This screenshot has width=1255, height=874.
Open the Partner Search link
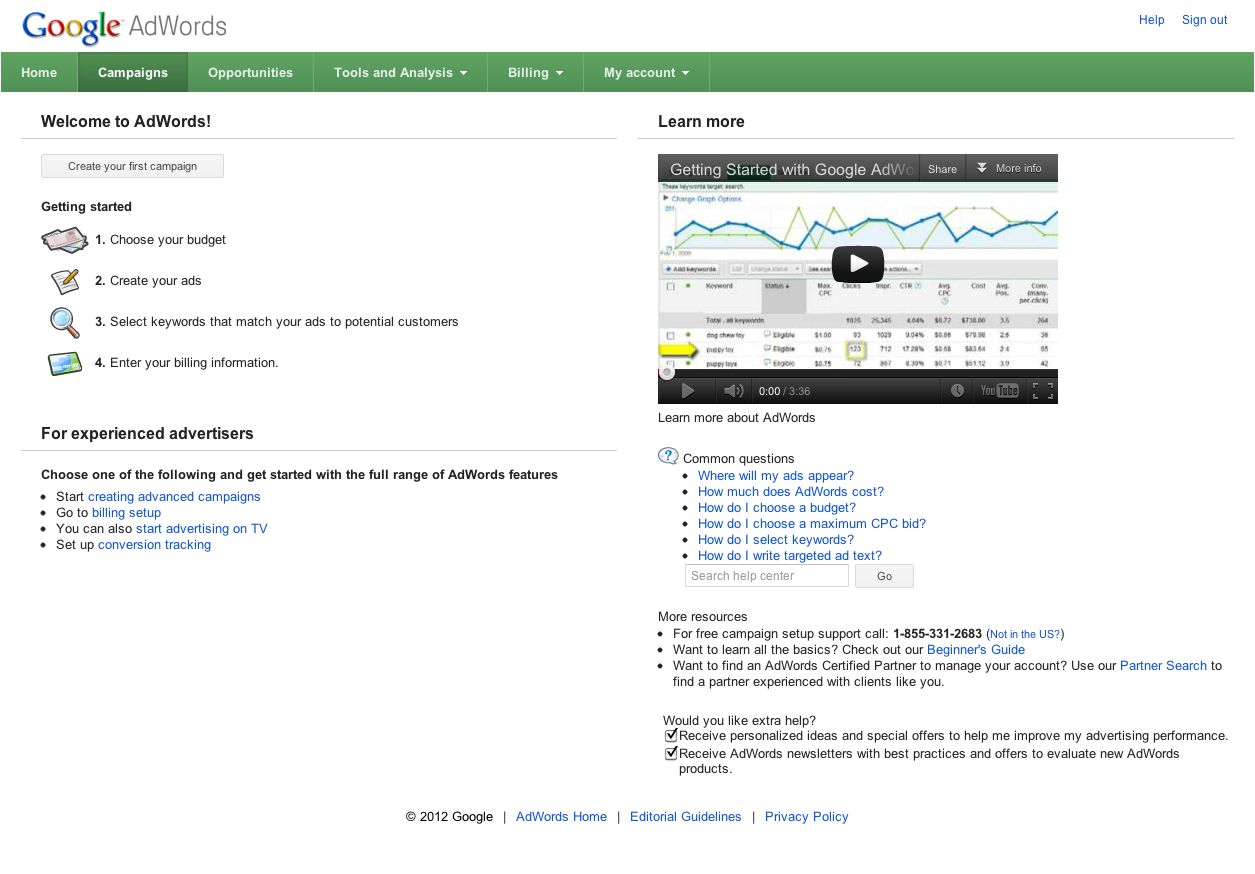pyautogui.click(x=1163, y=666)
